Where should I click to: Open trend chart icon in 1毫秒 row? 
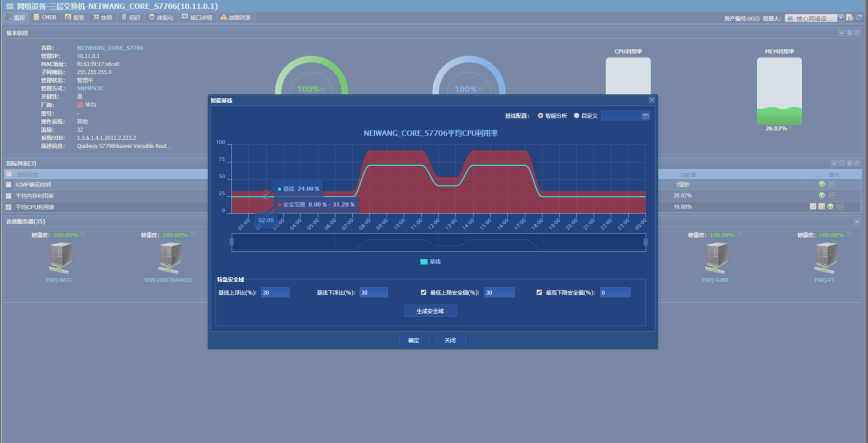(x=832, y=184)
